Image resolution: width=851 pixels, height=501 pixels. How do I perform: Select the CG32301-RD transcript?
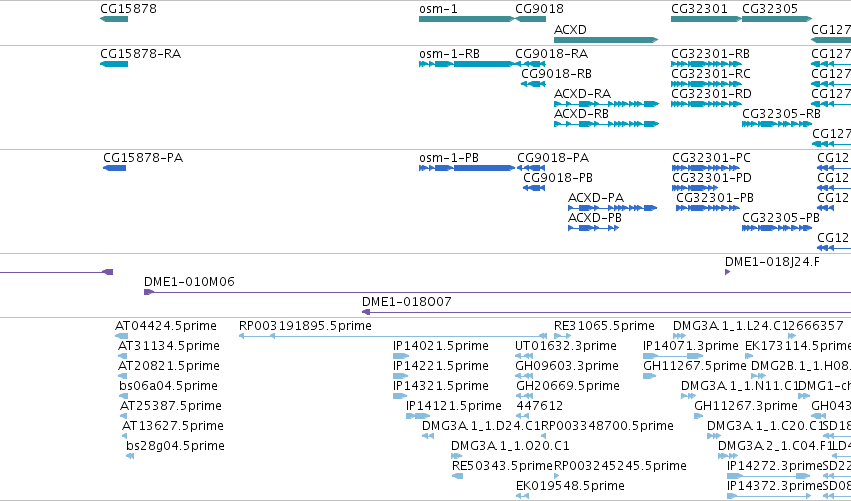click(706, 104)
